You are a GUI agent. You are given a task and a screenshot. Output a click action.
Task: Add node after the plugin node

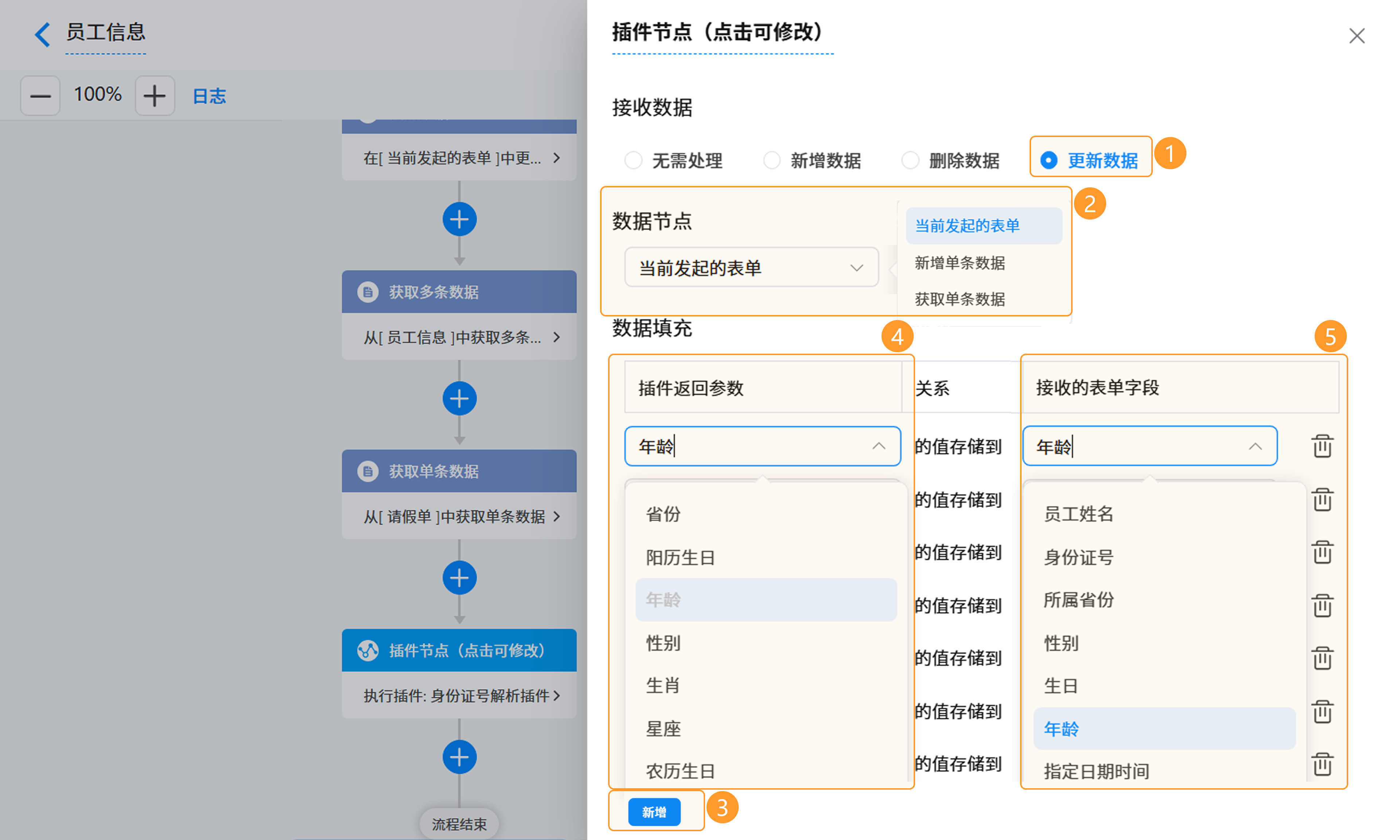(459, 757)
